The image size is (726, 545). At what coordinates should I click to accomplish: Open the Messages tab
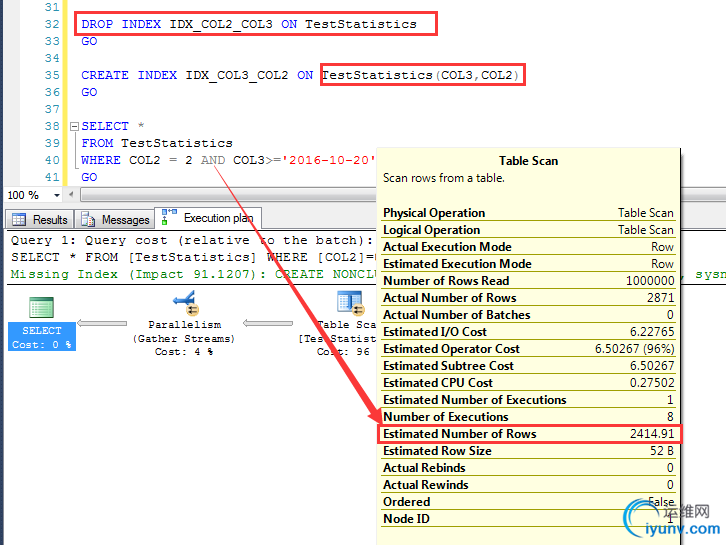pyautogui.click(x=116, y=219)
